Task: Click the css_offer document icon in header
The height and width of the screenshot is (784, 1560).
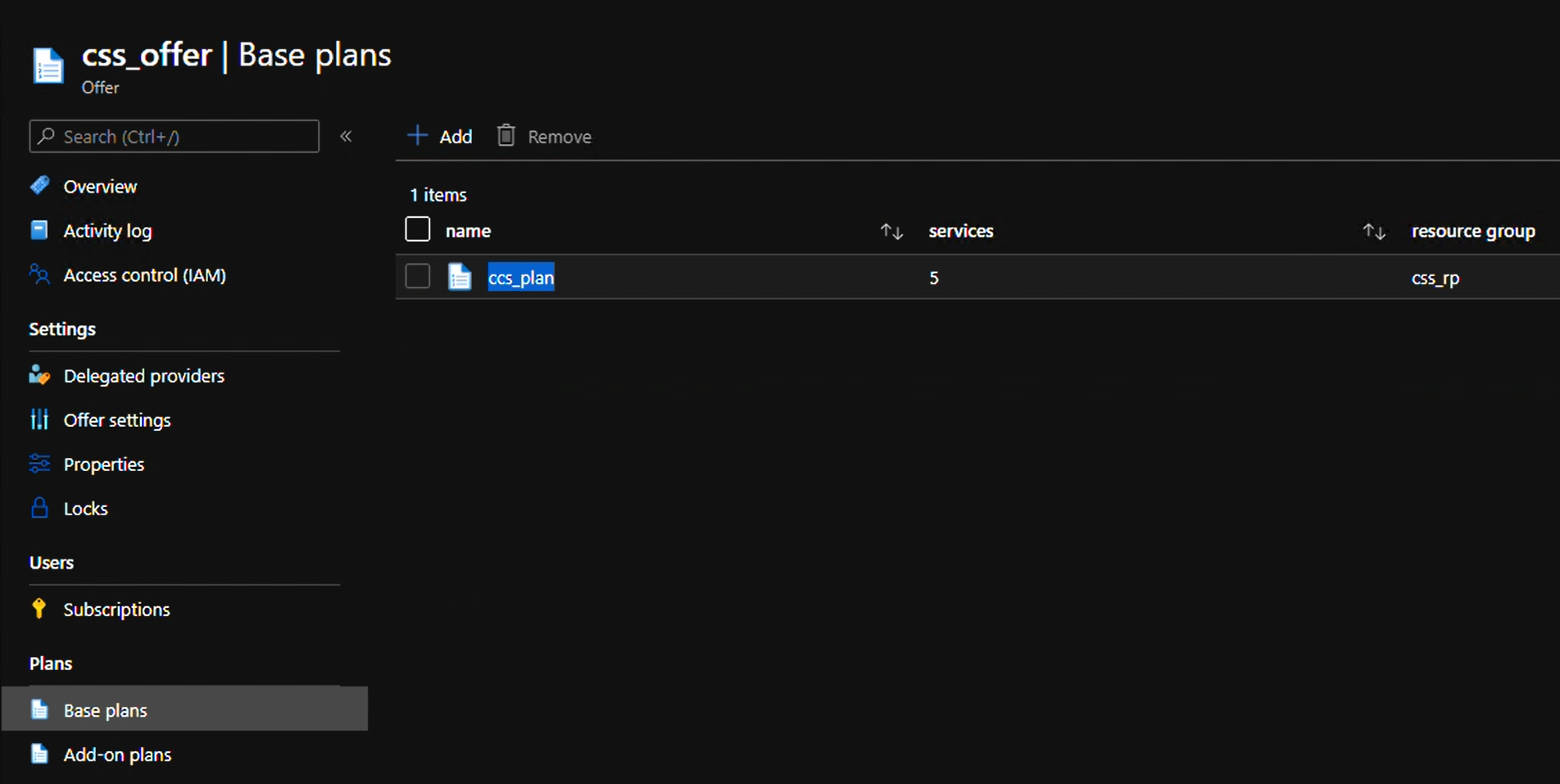Action: click(x=47, y=65)
